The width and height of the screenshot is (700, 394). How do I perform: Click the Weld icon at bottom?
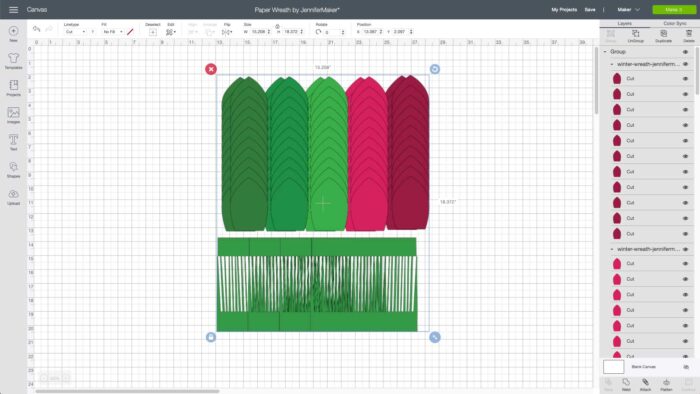tap(626, 385)
